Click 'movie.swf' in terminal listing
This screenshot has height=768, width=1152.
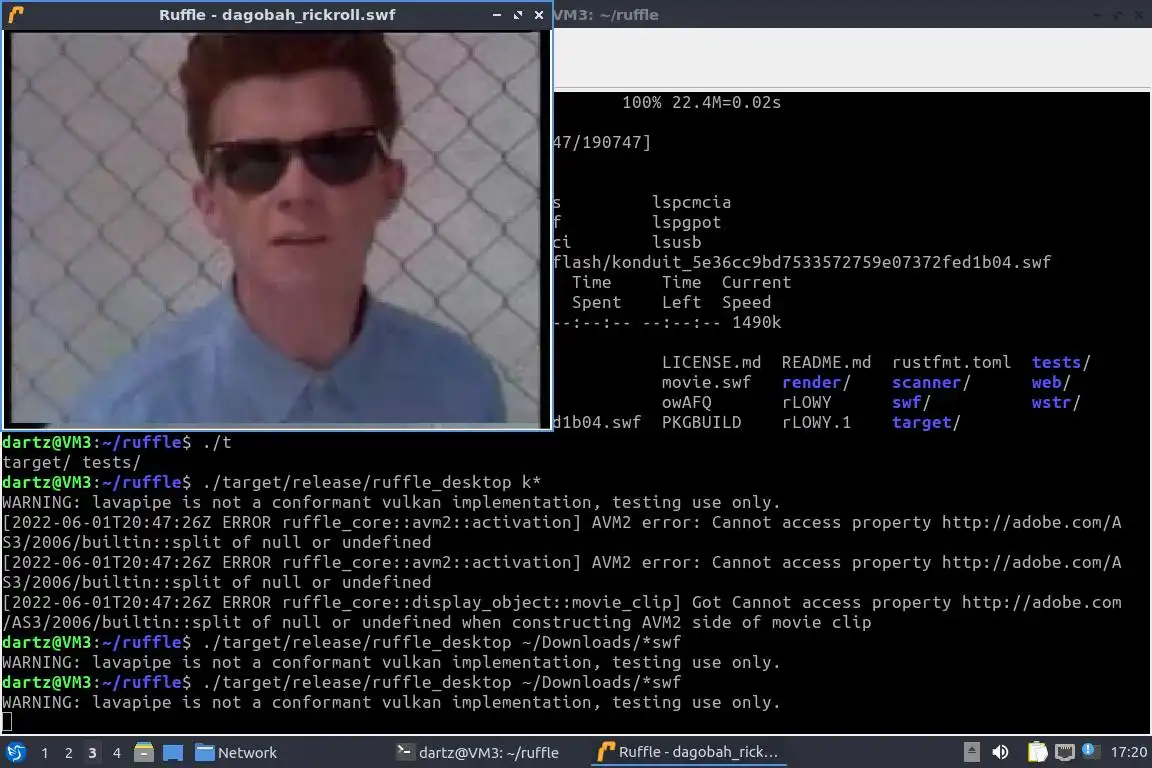tap(706, 382)
